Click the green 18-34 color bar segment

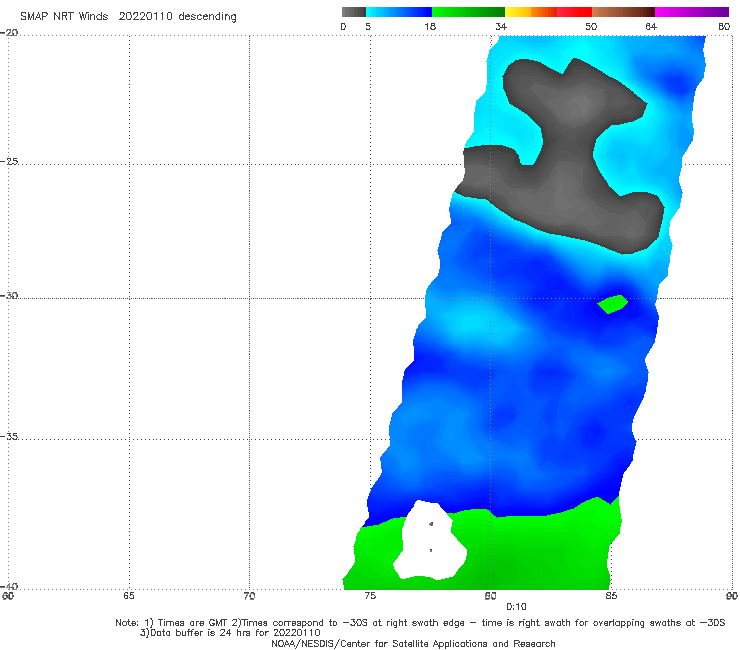pyautogui.click(x=468, y=12)
